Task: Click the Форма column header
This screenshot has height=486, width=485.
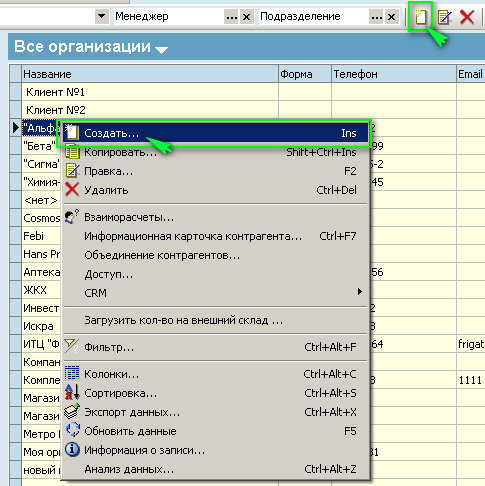Action: pyautogui.click(x=305, y=74)
